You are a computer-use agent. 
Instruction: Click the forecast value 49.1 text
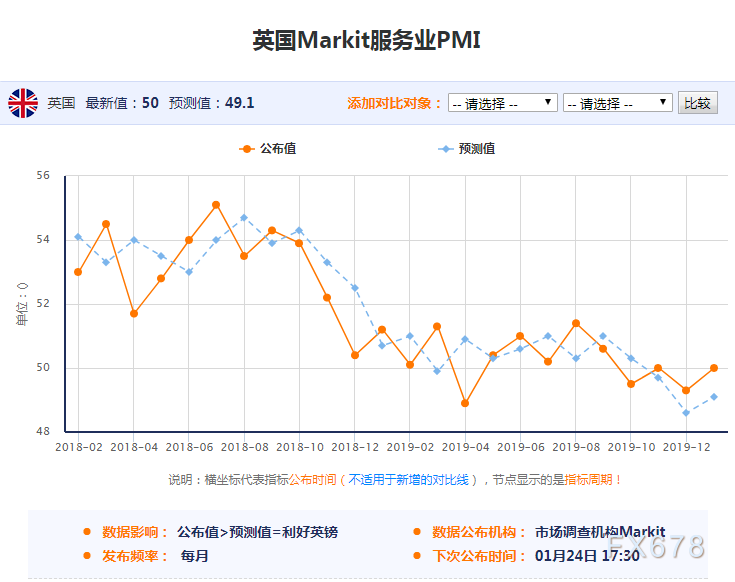(240, 103)
